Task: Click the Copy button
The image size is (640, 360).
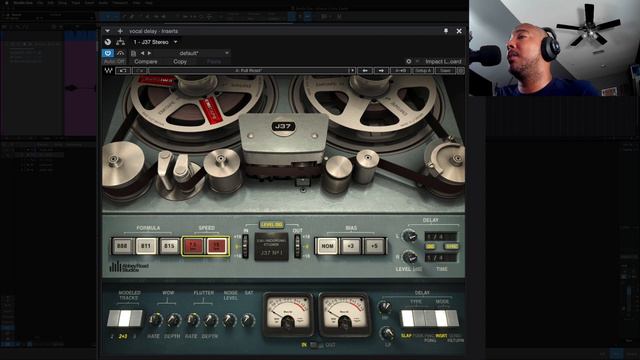Action: click(x=180, y=62)
